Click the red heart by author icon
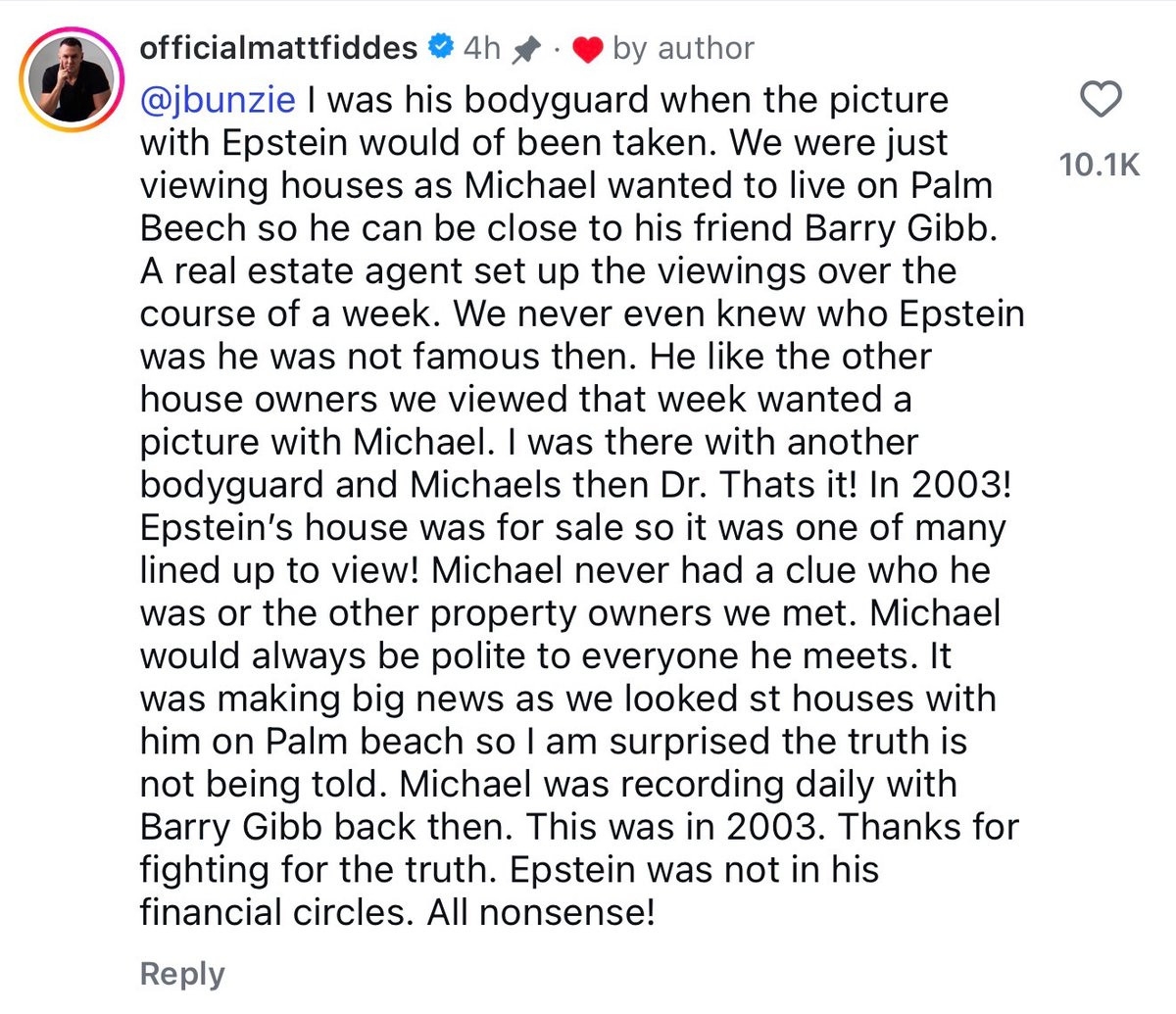1176x1014 pixels. (x=586, y=49)
